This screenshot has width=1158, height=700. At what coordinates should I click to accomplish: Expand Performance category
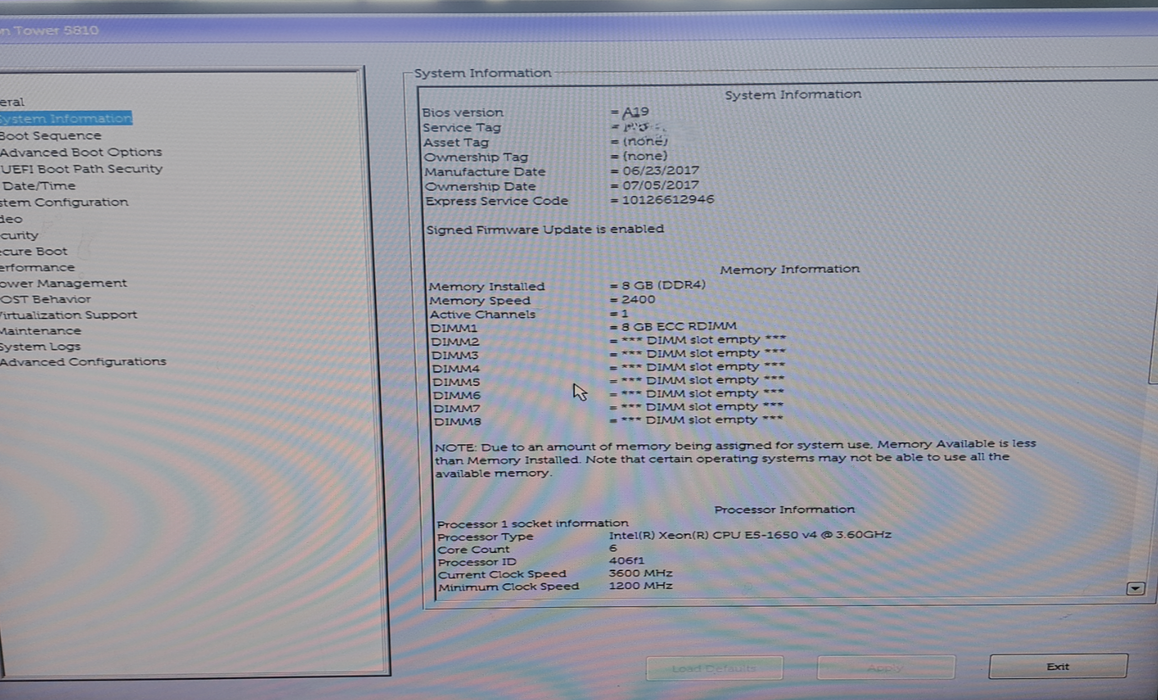37,267
